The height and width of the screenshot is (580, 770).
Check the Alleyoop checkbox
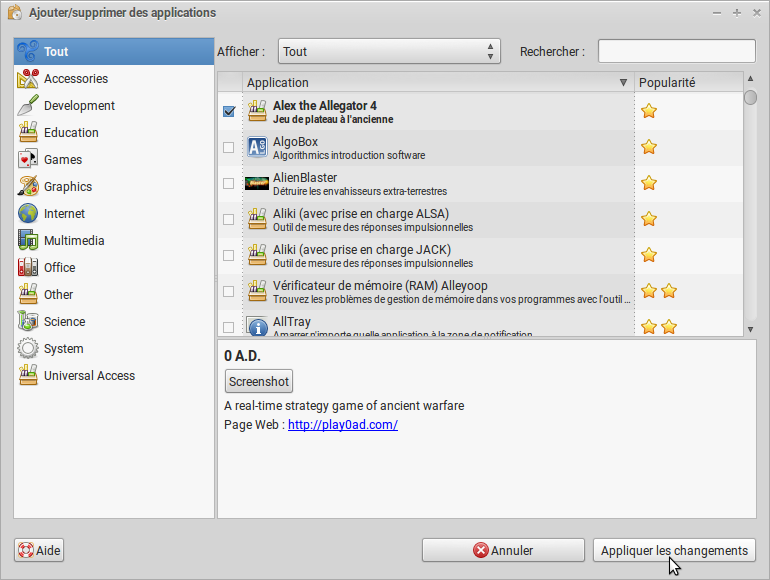(x=228, y=291)
